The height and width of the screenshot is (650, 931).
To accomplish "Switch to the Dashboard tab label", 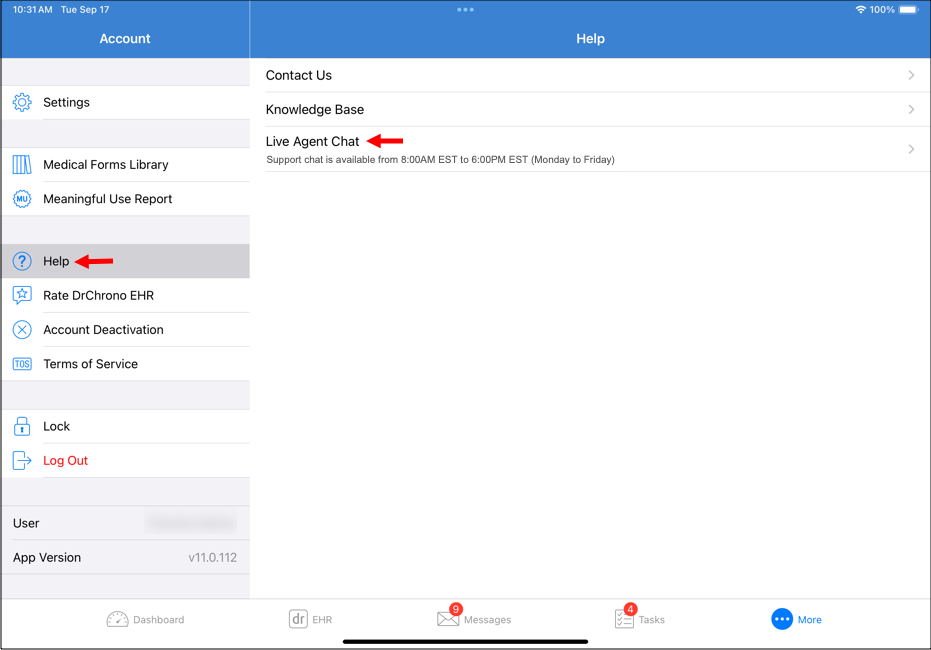I will tap(159, 620).
